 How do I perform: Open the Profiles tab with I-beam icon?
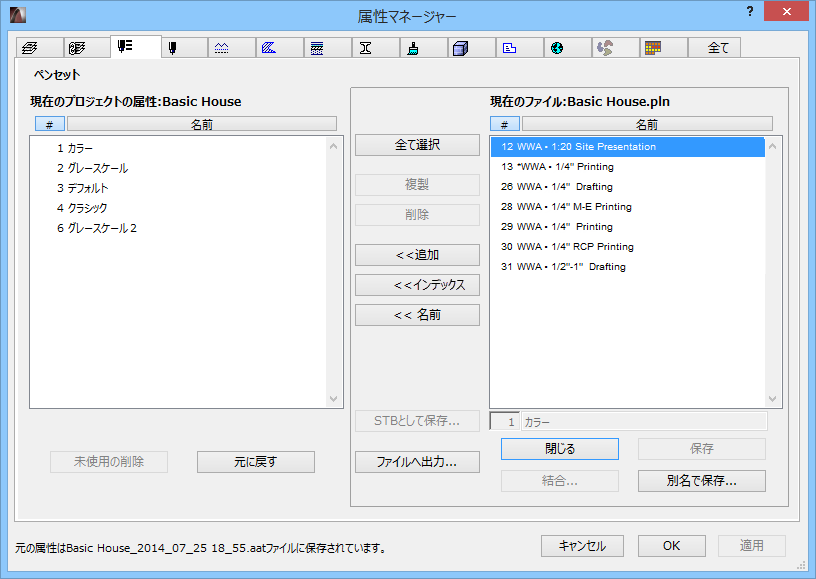coord(375,48)
